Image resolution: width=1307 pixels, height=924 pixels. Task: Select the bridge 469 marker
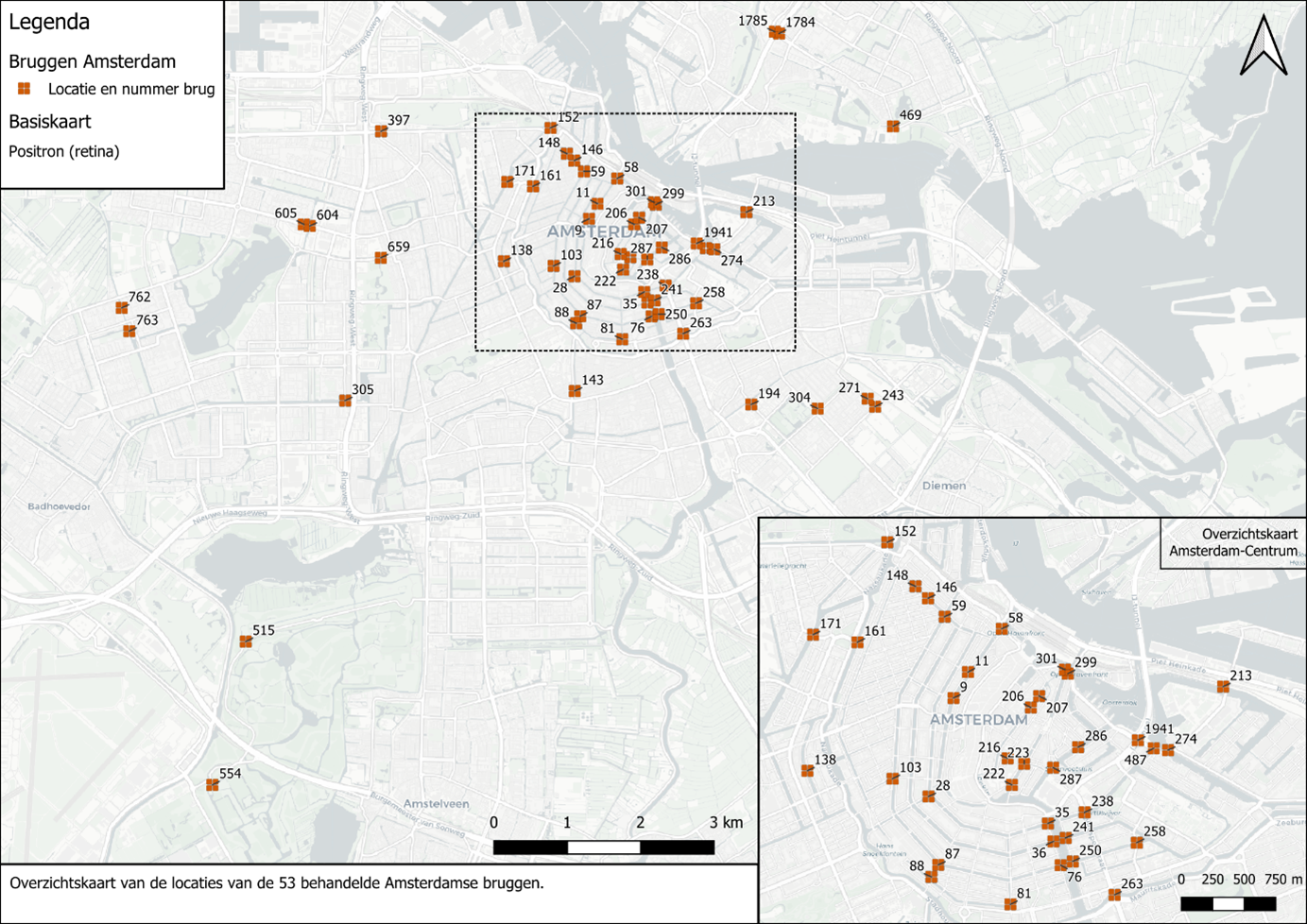click(893, 127)
